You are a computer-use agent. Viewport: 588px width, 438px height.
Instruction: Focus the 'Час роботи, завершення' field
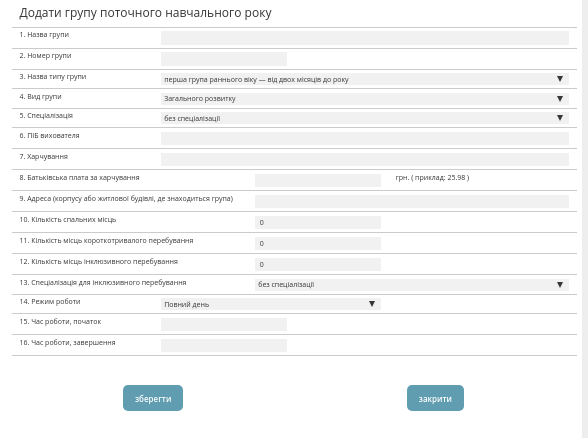224,345
